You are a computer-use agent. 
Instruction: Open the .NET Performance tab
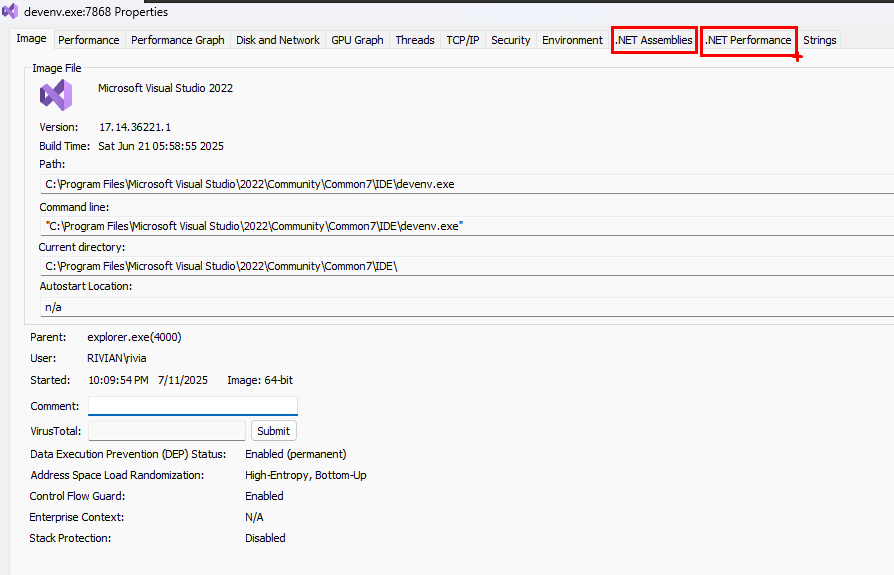click(x=748, y=40)
